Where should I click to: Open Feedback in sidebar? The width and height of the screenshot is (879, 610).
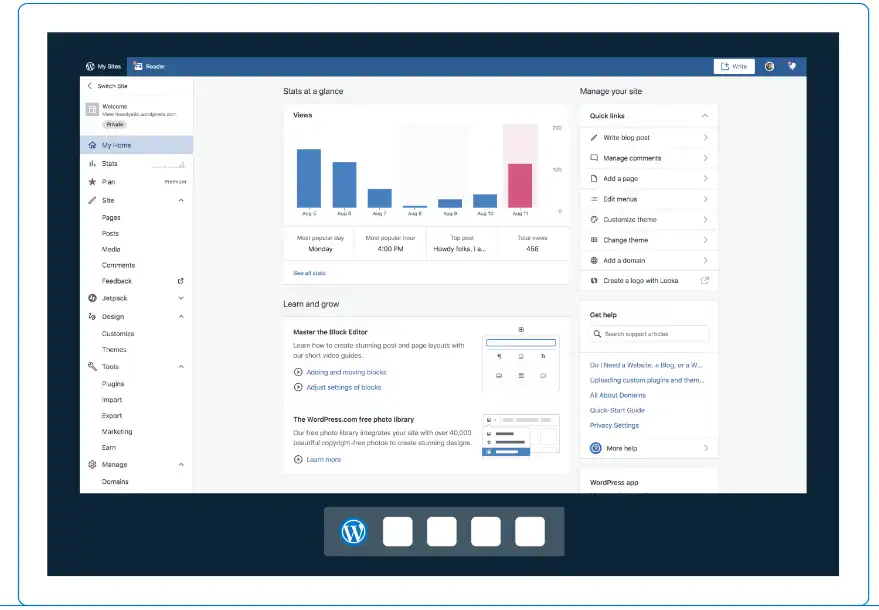click(x=117, y=281)
